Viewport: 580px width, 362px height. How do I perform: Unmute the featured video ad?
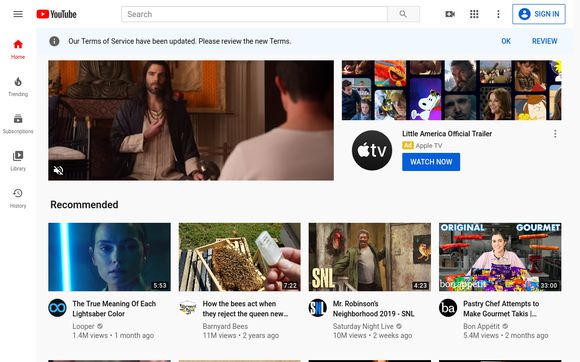(58, 170)
